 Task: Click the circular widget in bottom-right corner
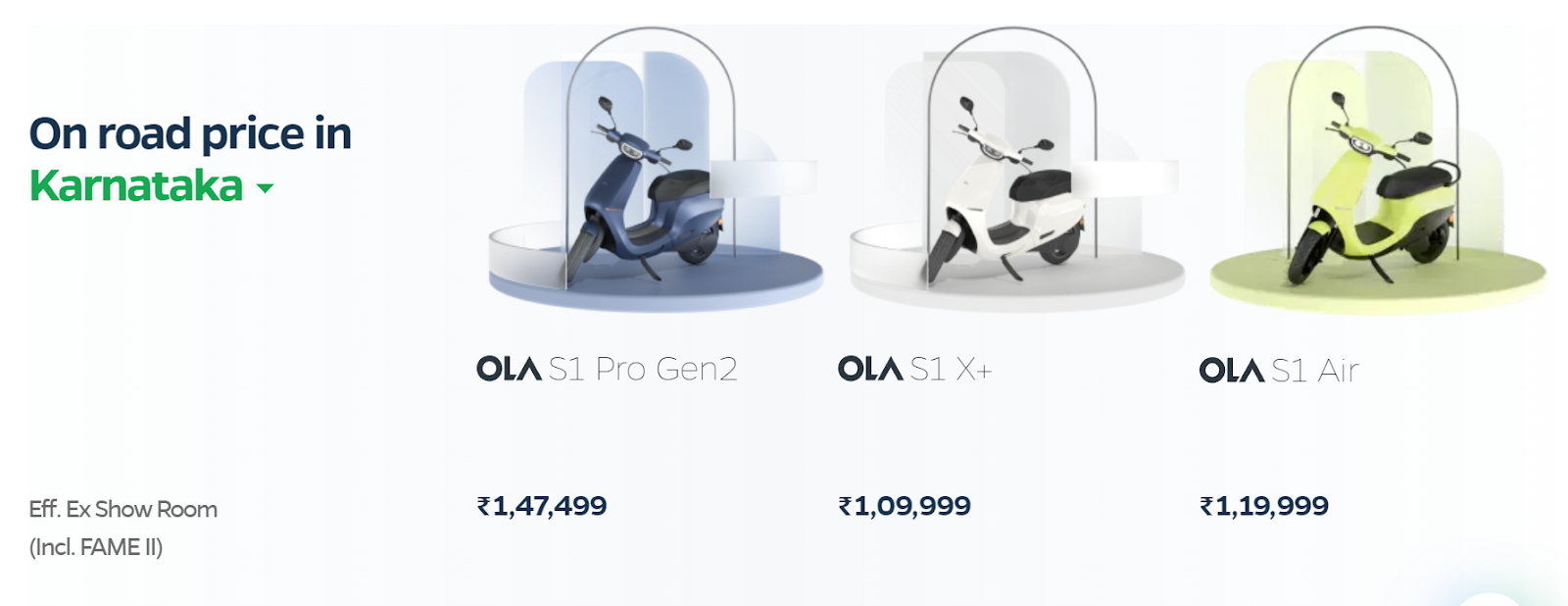click(1490, 596)
